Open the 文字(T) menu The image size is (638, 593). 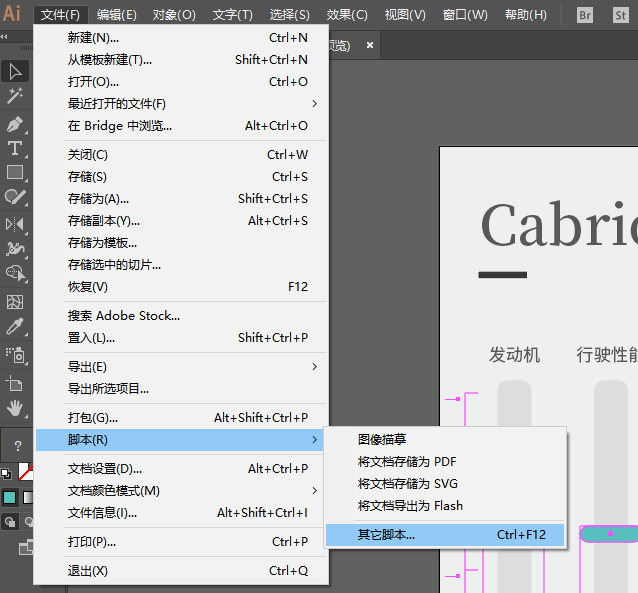point(233,15)
